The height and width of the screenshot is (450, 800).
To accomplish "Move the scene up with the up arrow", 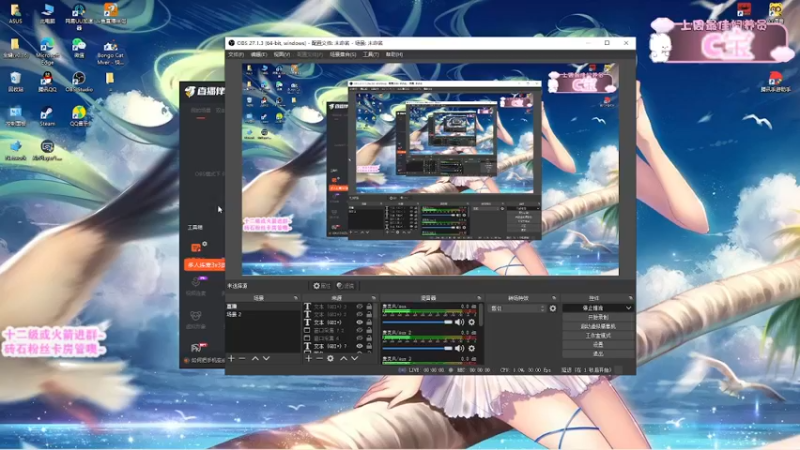I will (255, 359).
